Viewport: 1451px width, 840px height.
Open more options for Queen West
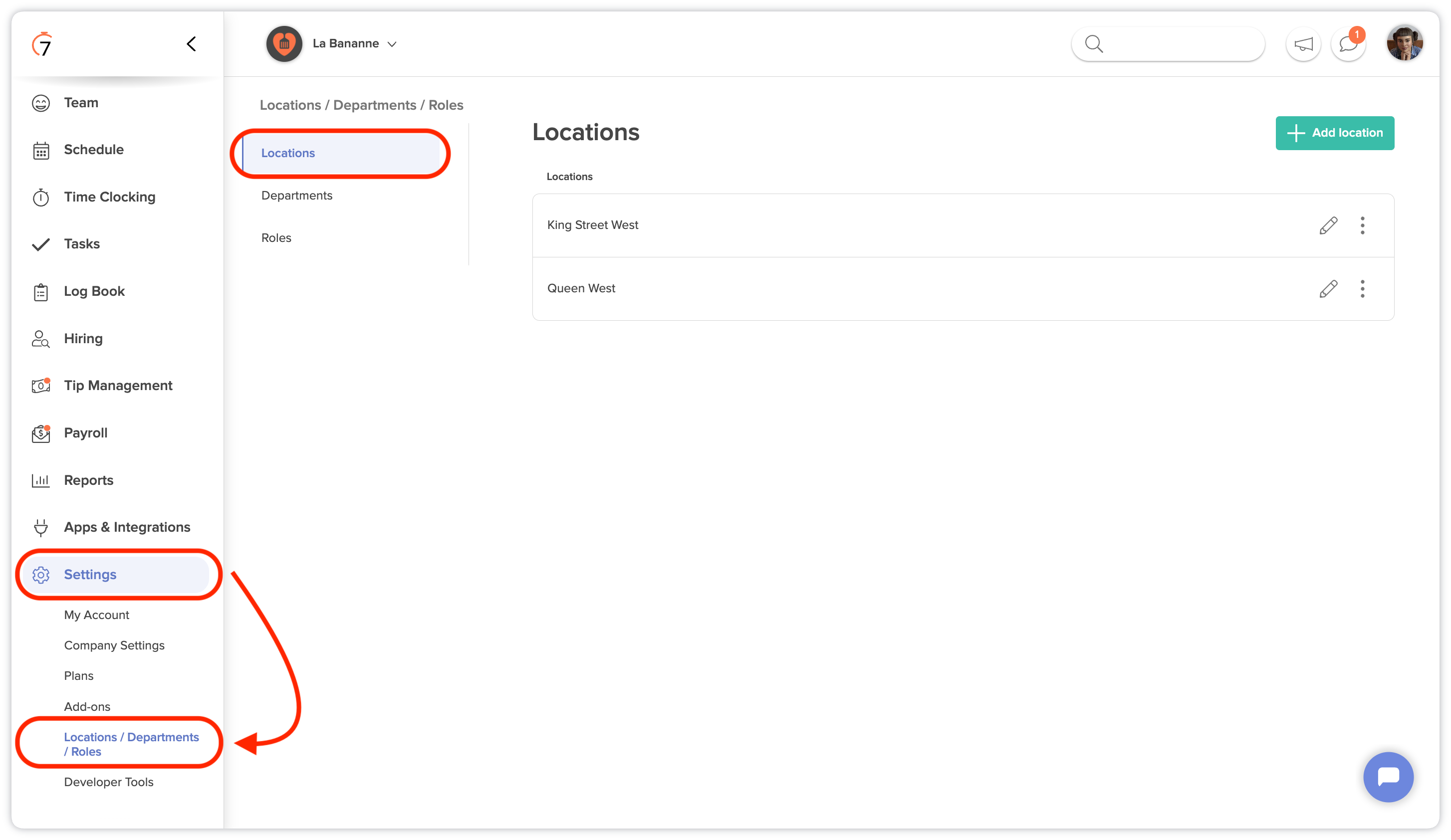1362,288
